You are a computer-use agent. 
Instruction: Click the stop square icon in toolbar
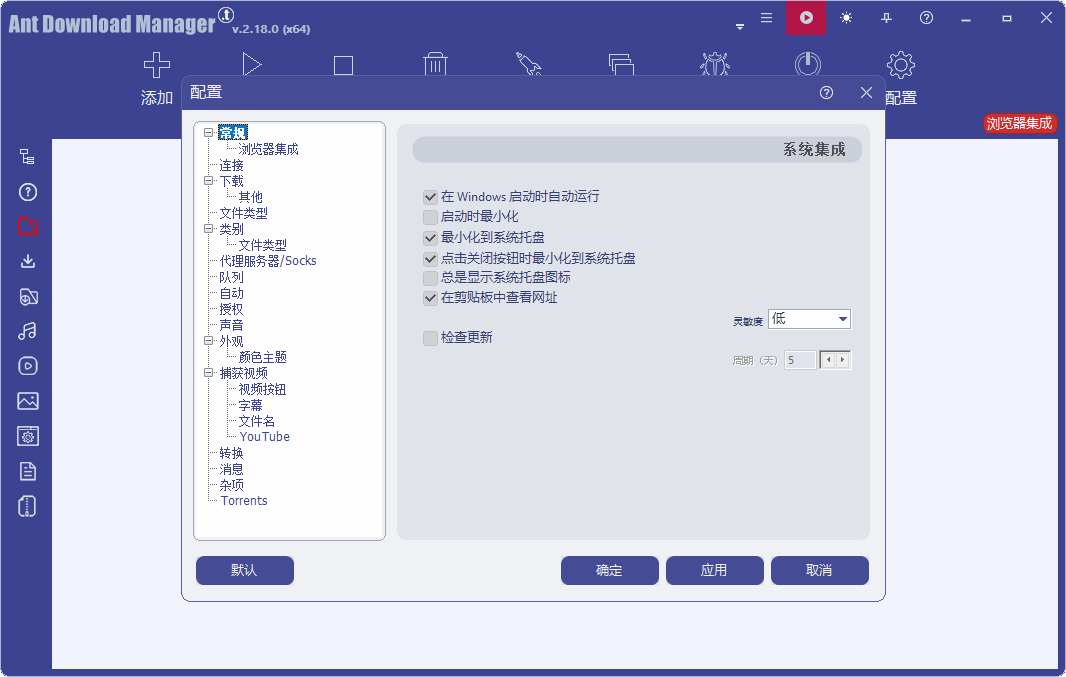click(343, 65)
